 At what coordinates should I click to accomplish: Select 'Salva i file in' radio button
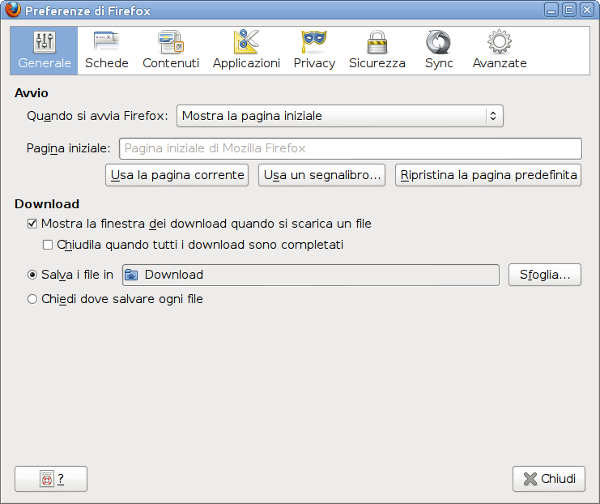pos(32,275)
